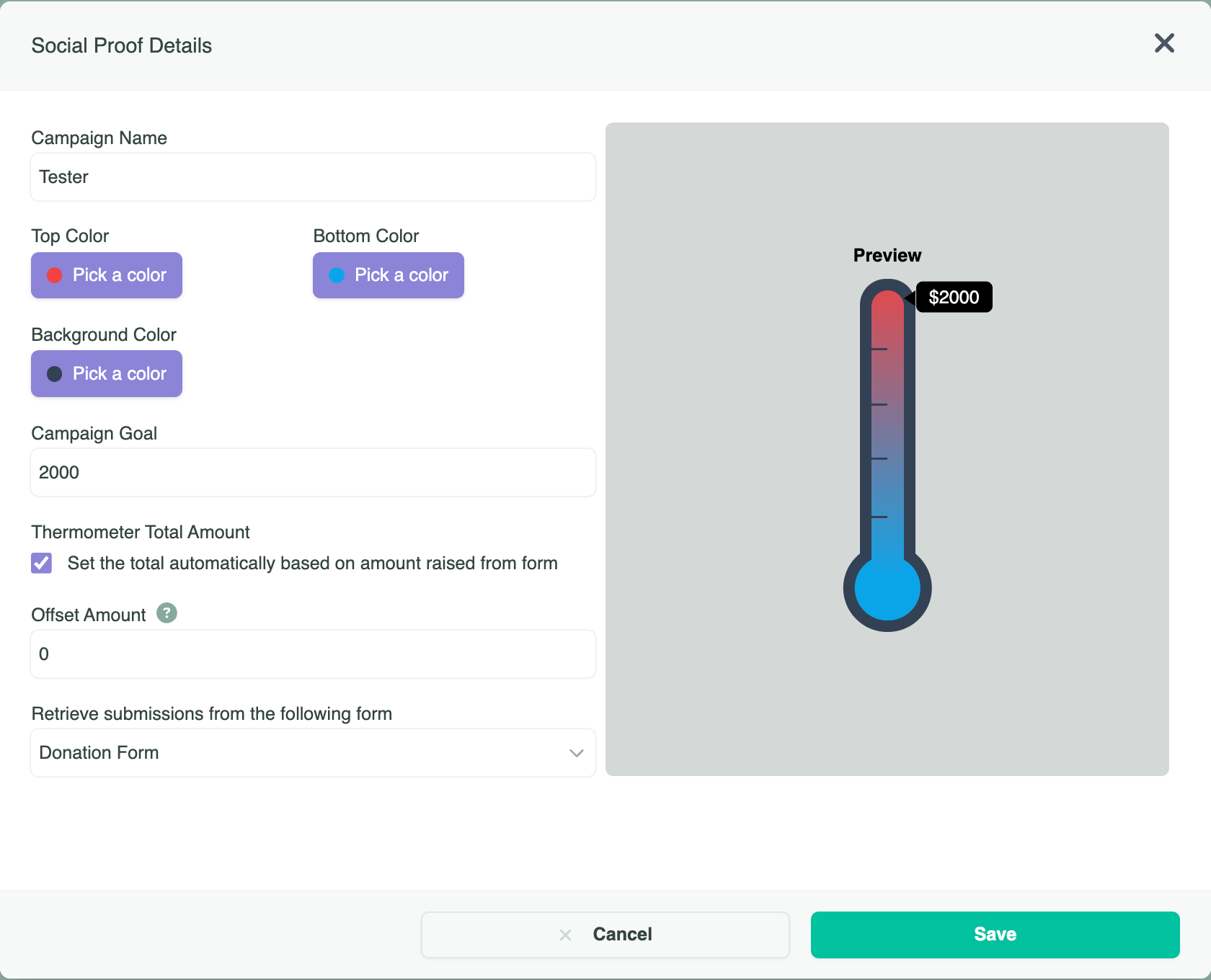
Task: Focus the Campaign Name field containing Tester
Action: 313,177
